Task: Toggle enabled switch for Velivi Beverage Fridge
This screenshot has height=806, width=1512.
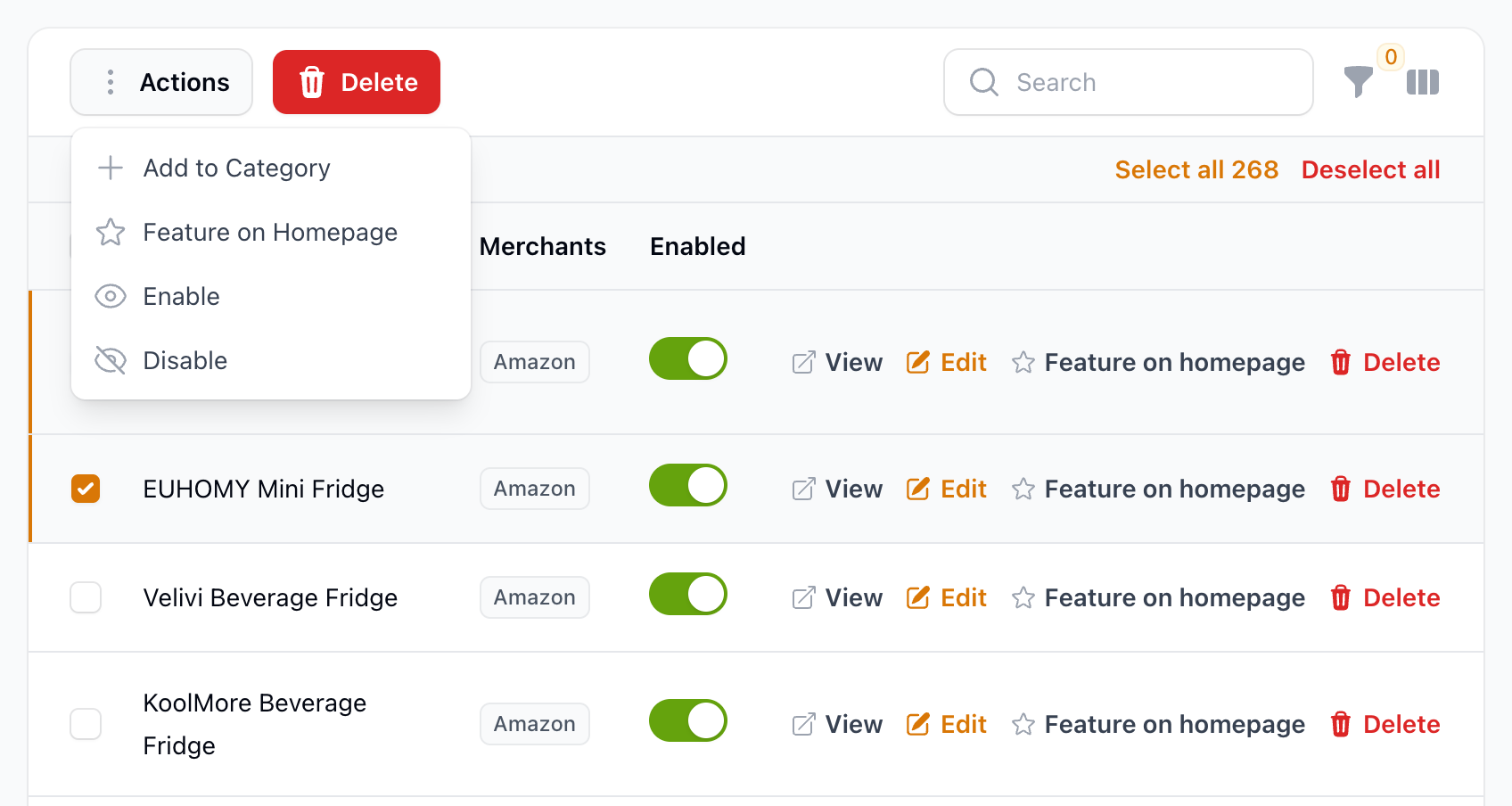Action: (x=688, y=594)
